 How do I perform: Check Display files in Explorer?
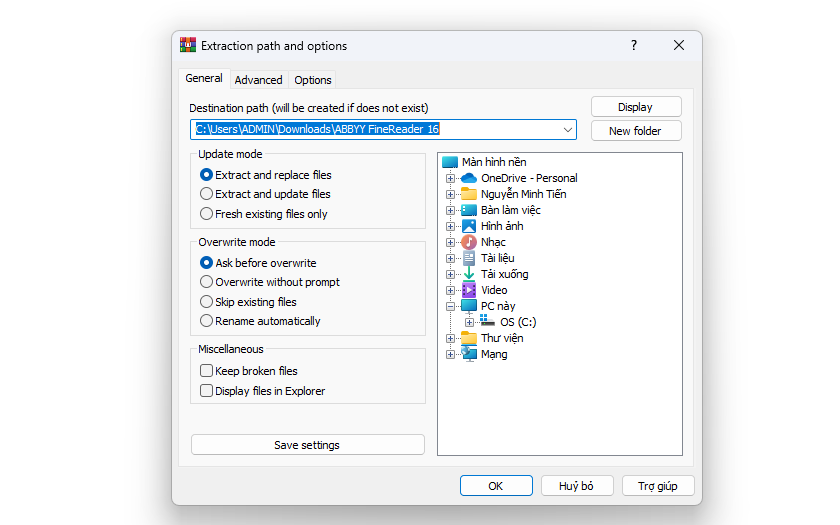pos(206,391)
